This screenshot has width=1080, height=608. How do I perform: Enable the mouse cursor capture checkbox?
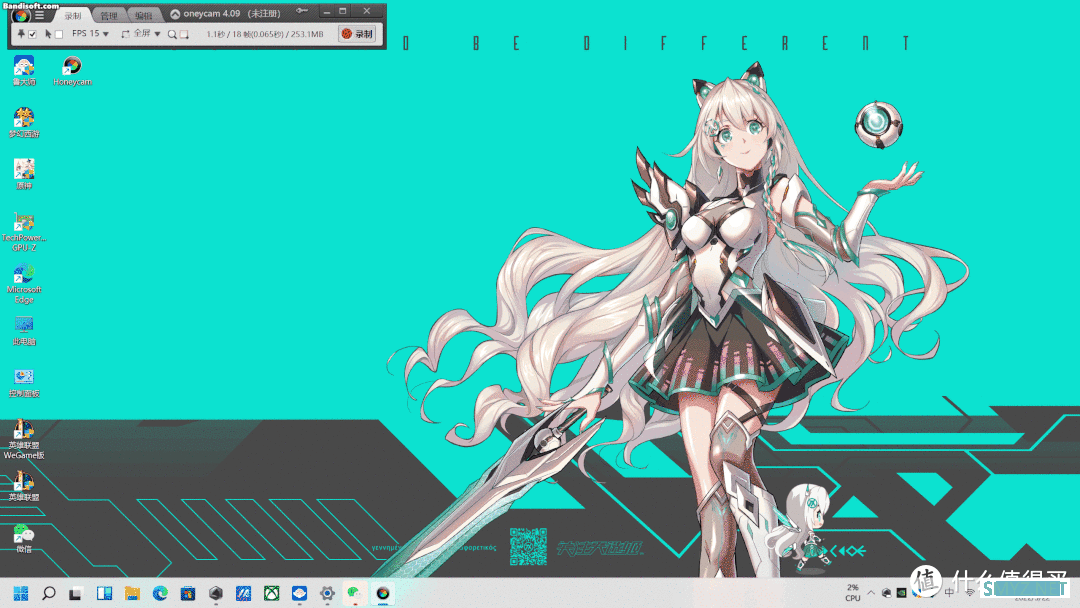click(x=59, y=34)
